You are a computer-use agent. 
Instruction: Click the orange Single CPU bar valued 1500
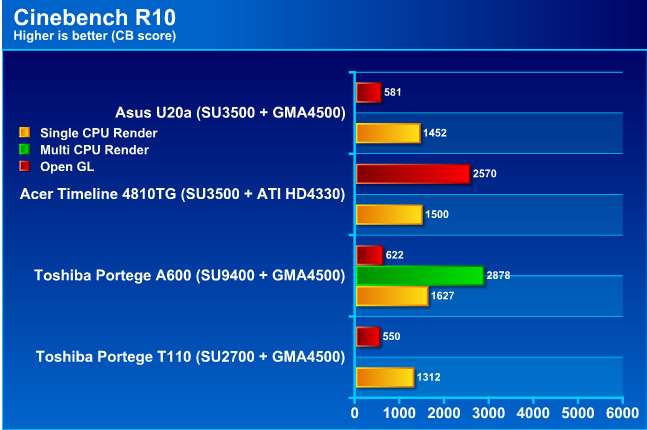[x=390, y=215]
